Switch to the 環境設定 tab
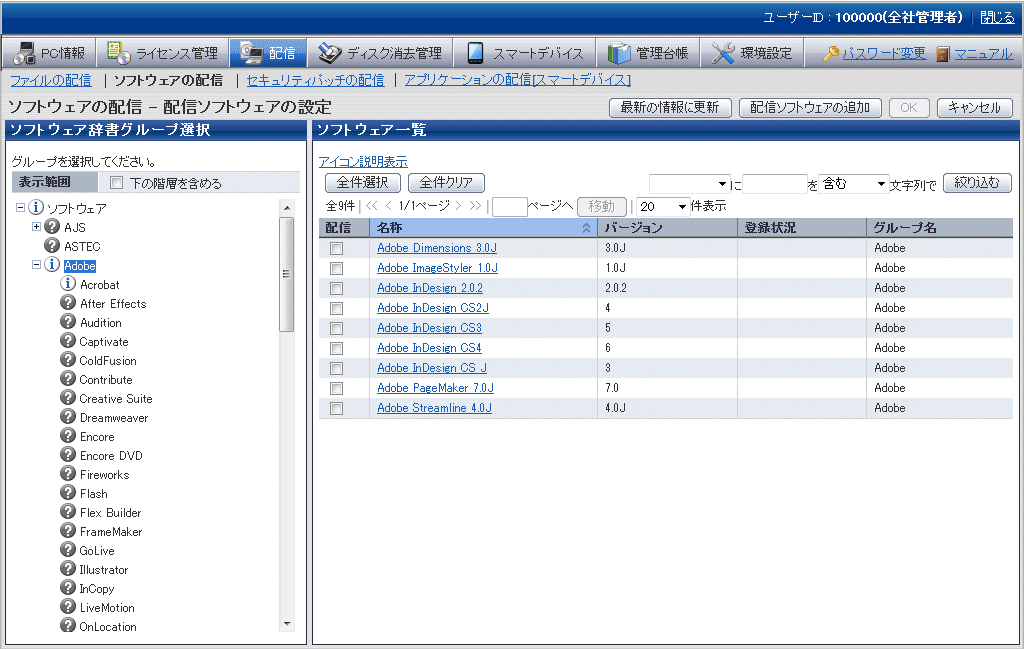Image resolution: width=1024 pixels, height=649 pixels. pyautogui.click(x=752, y=53)
